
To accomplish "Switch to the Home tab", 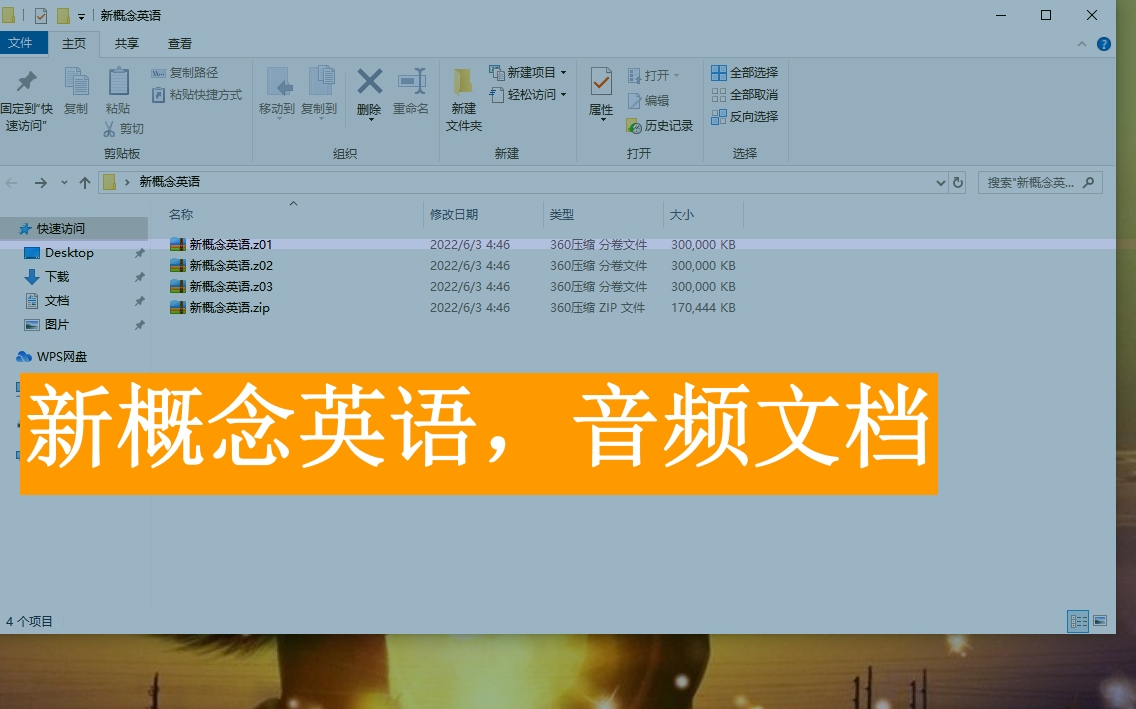I will click(73, 43).
